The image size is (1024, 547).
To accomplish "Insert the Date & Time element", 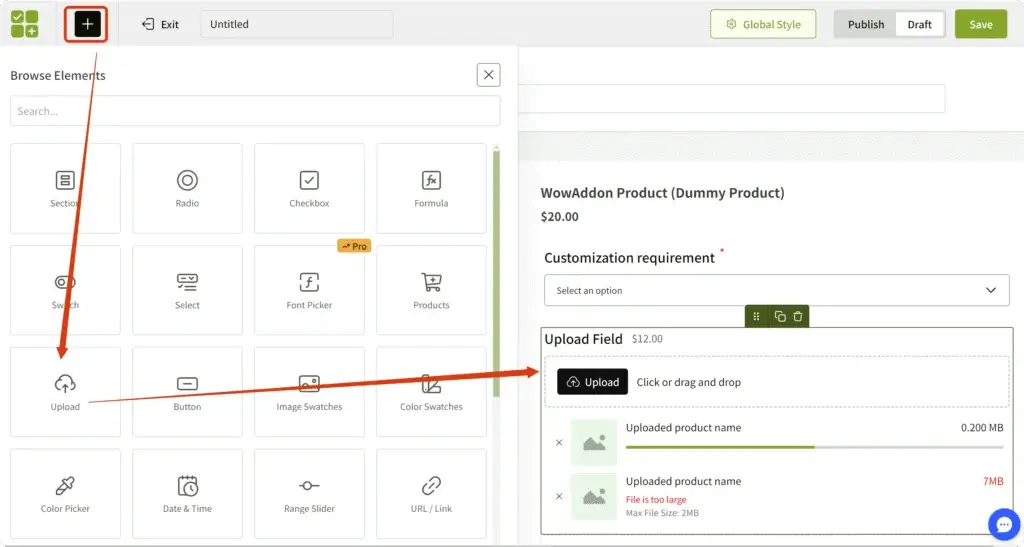I will pyautogui.click(x=187, y=493).
